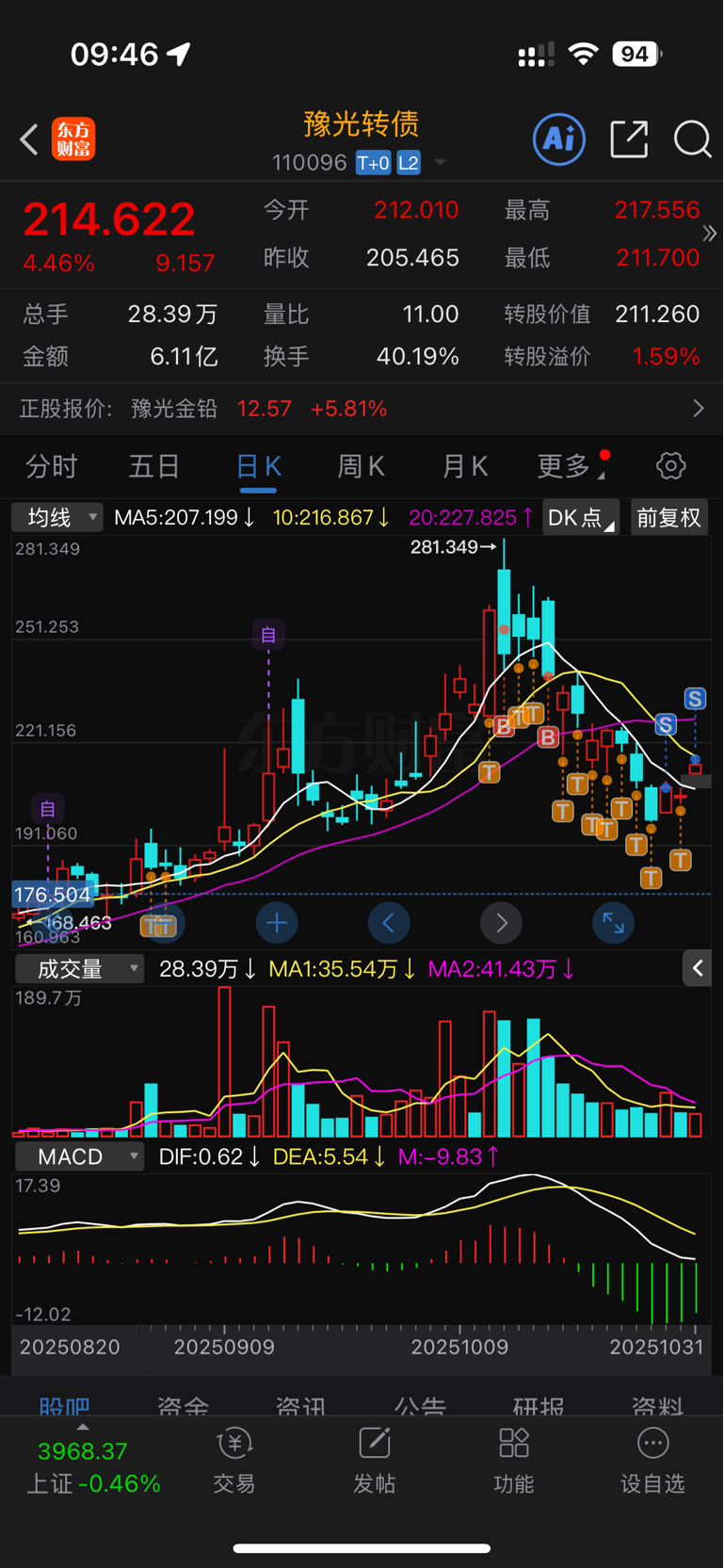724x1568 pixels.
Task: Open 成交量 indicator dropdown
Action: coord(79,968)
